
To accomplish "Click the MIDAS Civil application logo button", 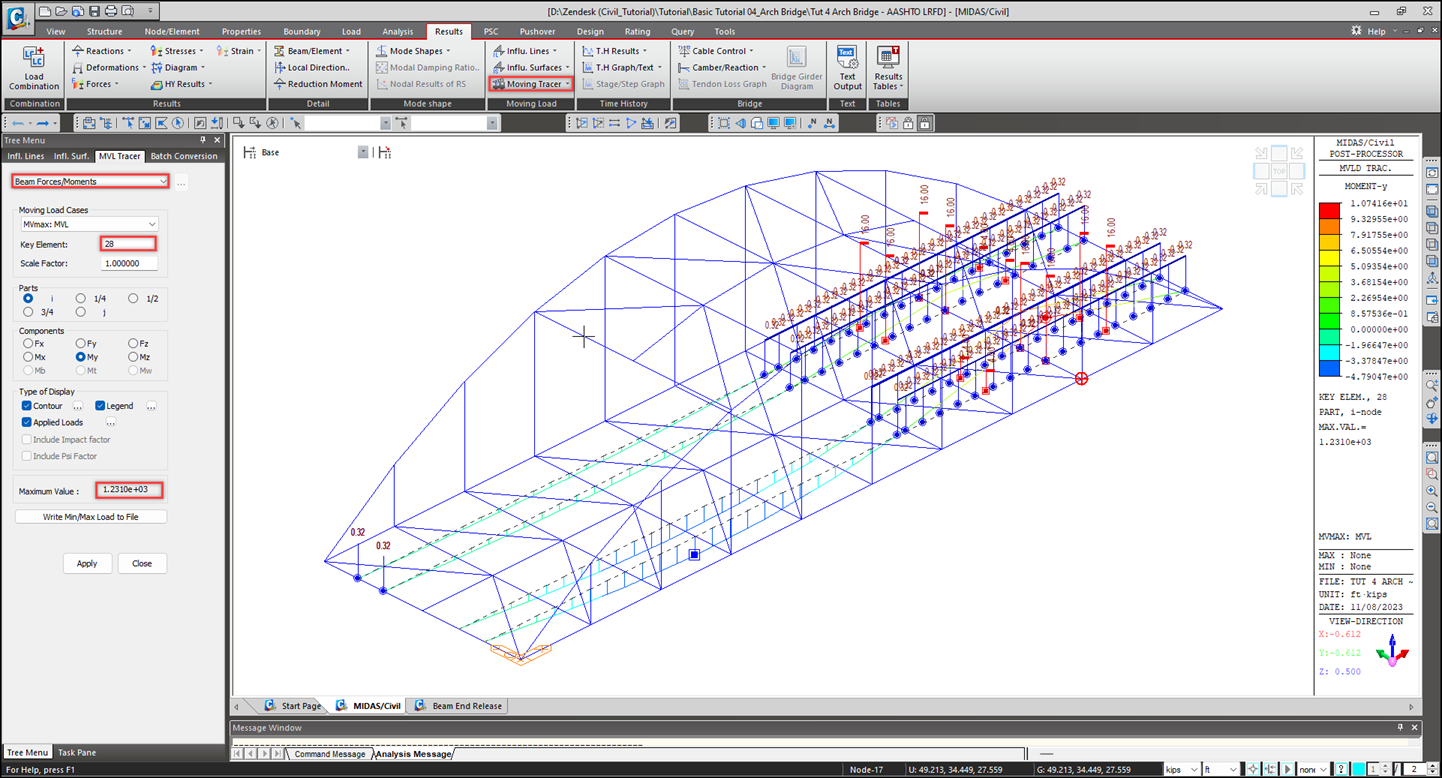I will tap(16, 17).
